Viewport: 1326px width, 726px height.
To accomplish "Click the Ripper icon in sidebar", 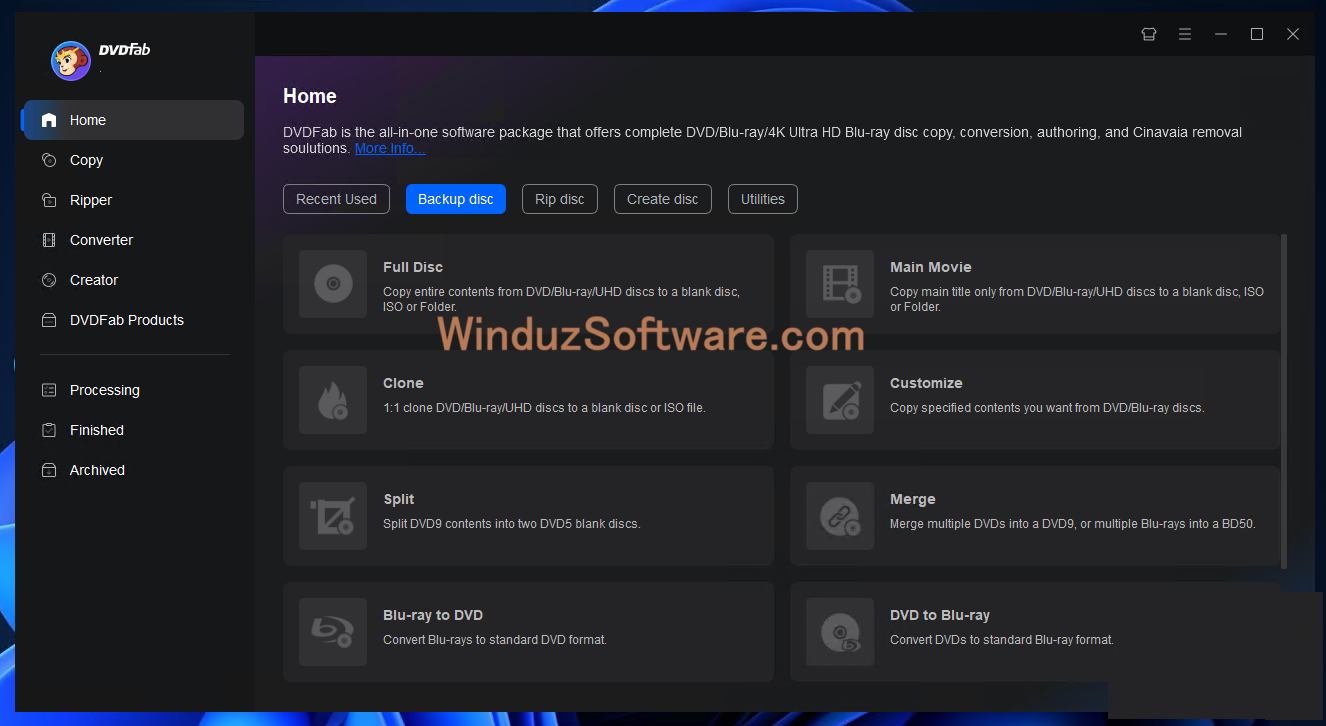I will 49,200.
